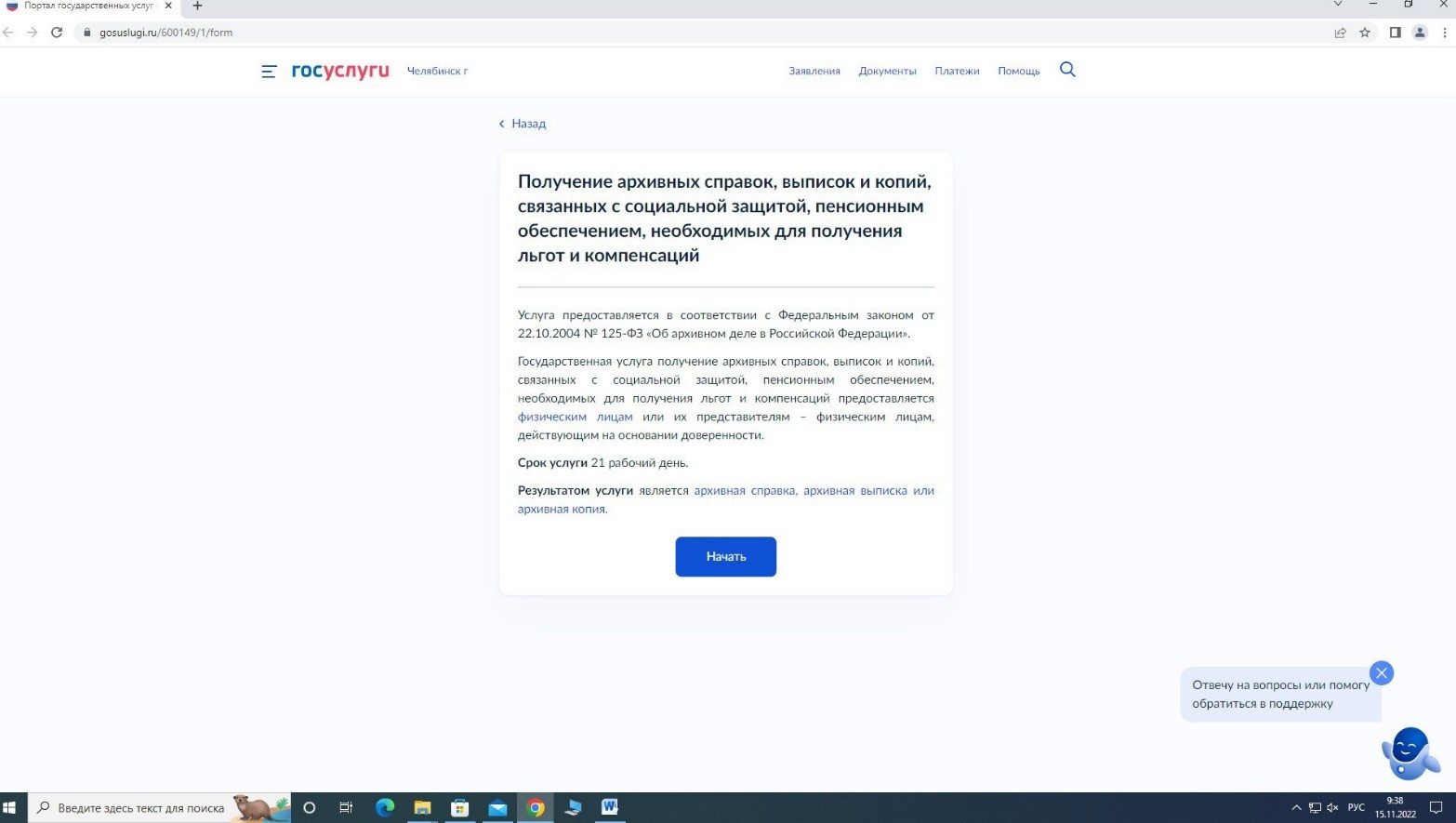The width and height of the screenshot is (1456, 823).
Task: Open the Gosuslugi hamburger menu
Action: click(x=269, y=72)
